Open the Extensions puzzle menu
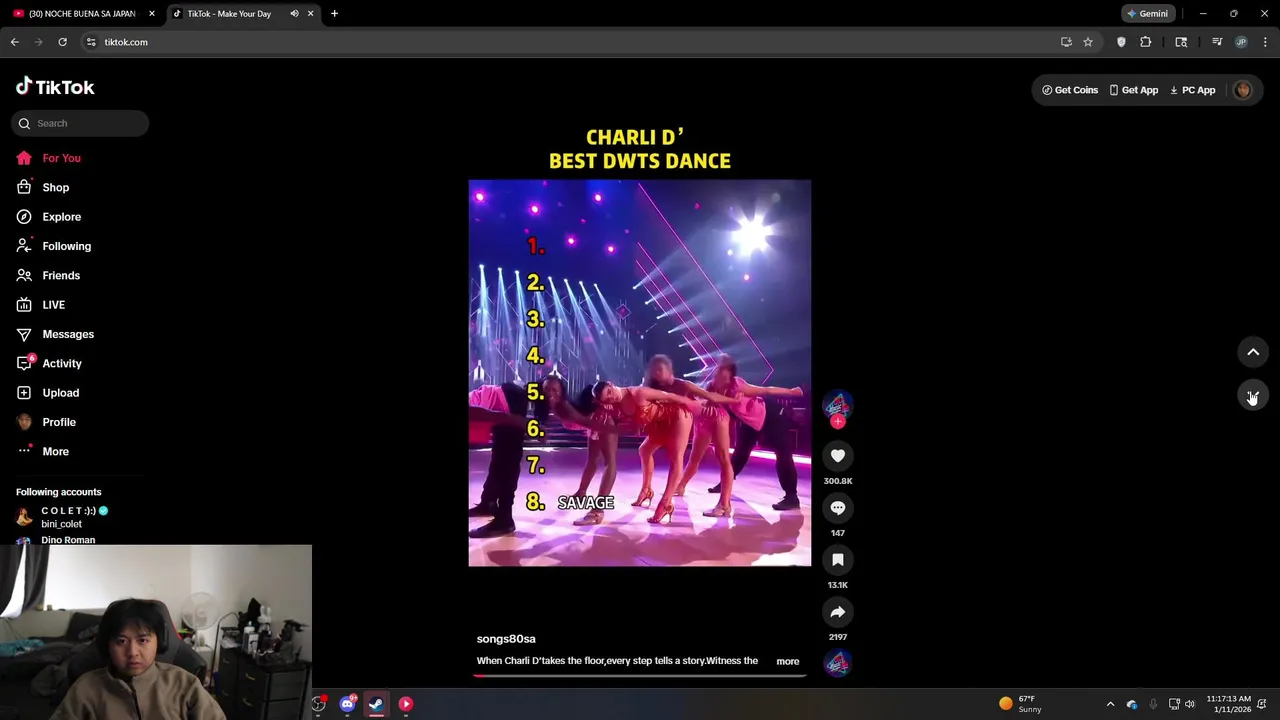This screenshot has width=1280, height=720. point(1146,42)
